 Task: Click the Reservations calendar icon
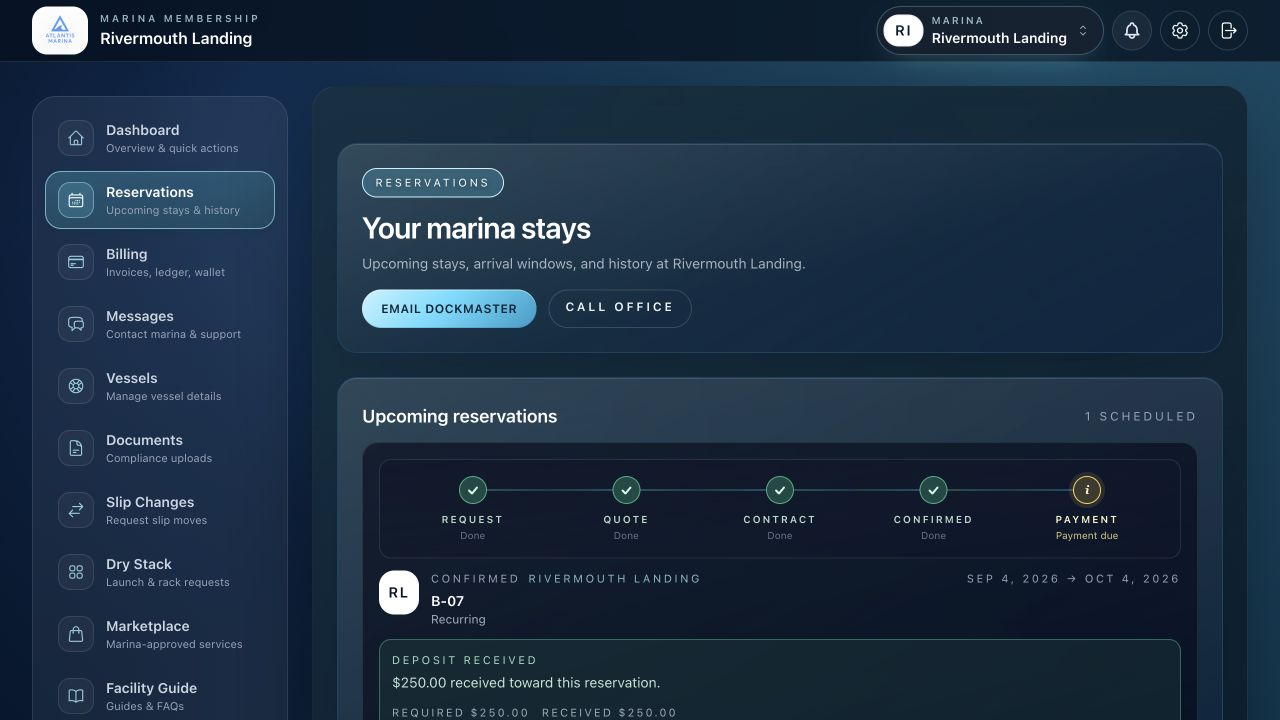76,200
